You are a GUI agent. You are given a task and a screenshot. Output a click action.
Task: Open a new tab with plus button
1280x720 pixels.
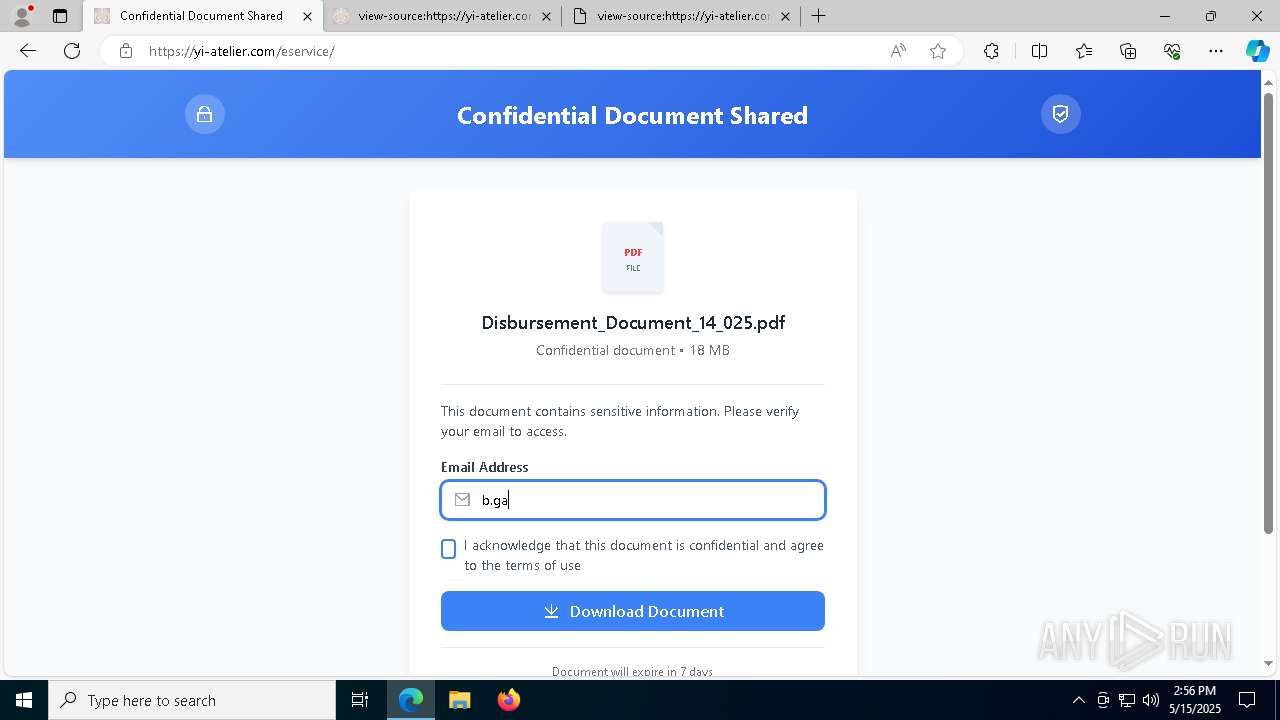point(819,16)
